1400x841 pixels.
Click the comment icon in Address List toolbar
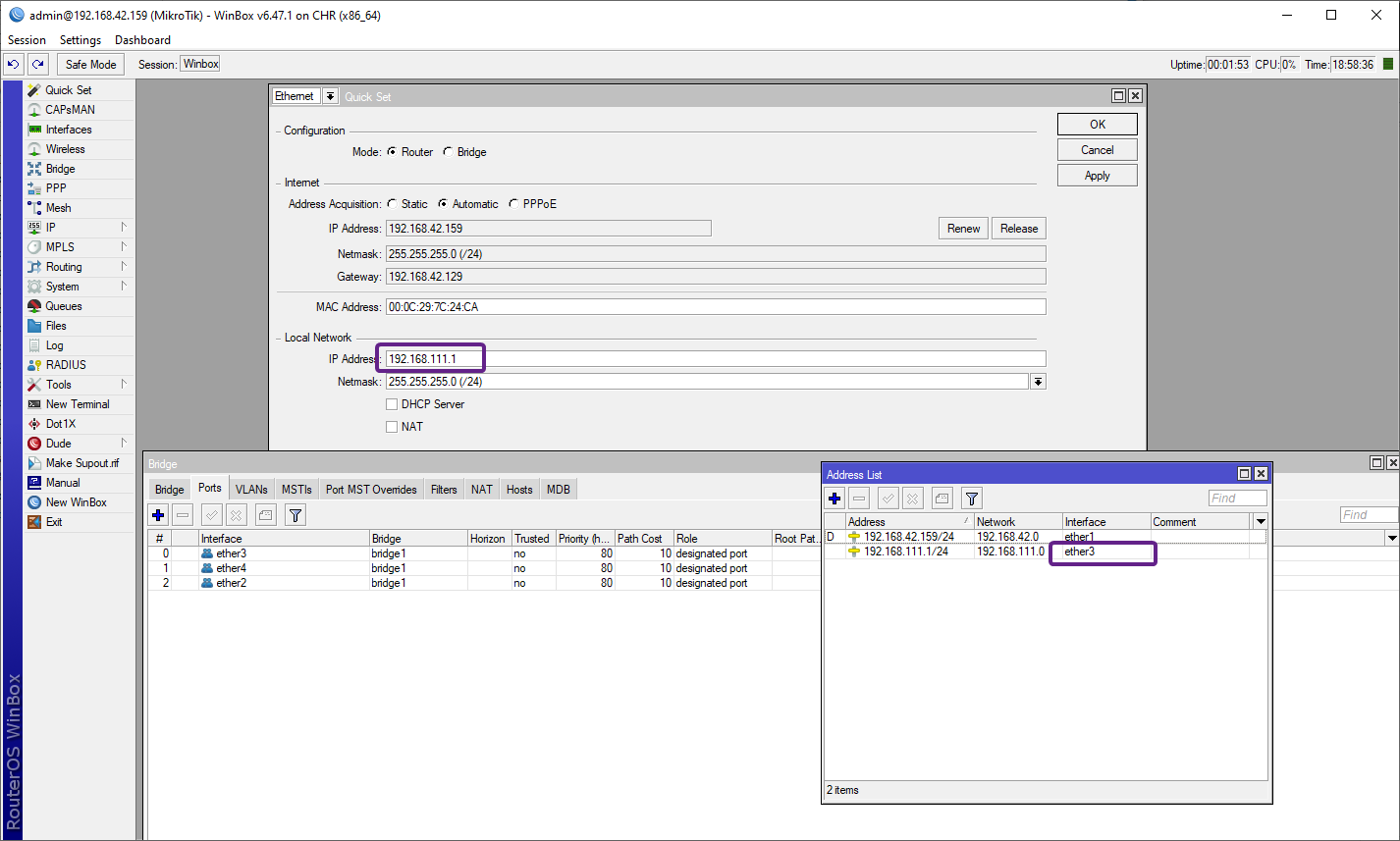[x=942, y=499]
